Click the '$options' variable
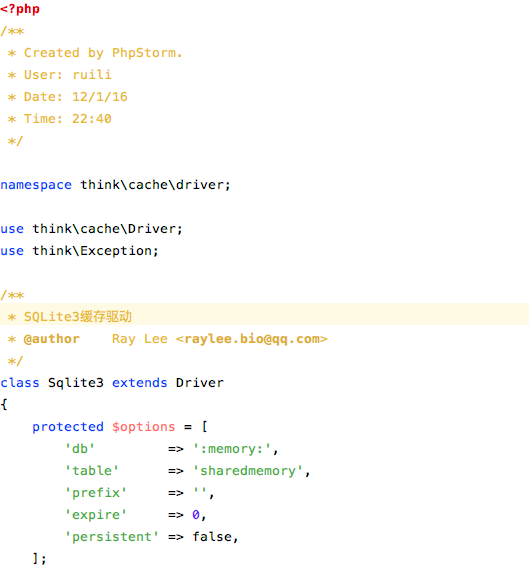 coord(144,427)
